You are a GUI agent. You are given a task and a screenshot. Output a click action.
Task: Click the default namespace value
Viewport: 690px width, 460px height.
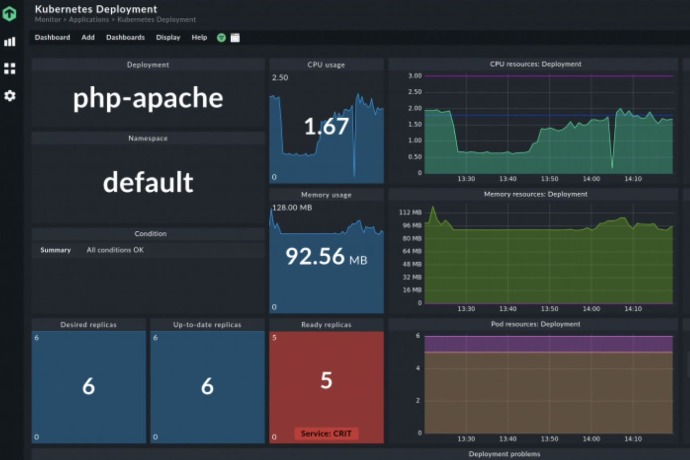148,182
